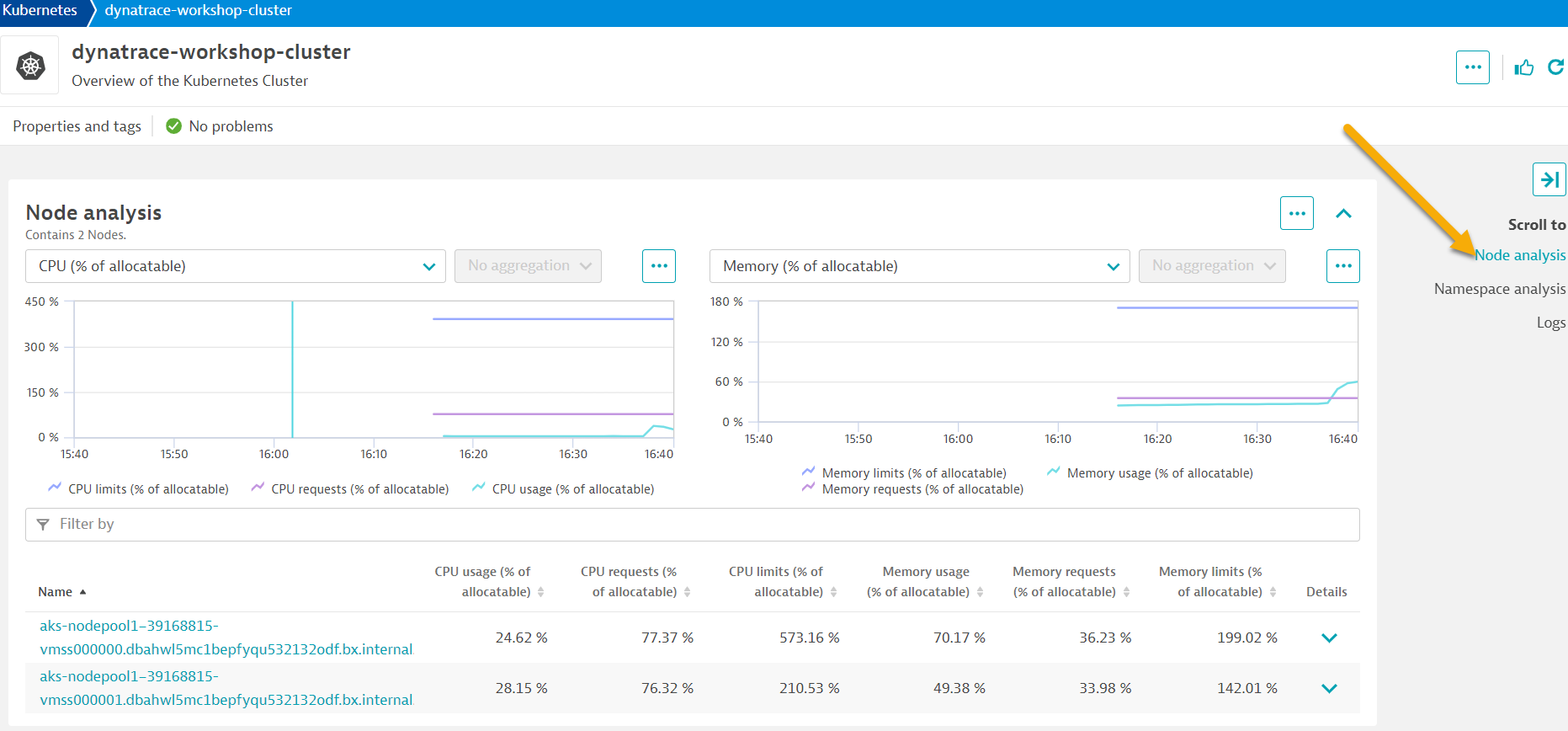Screen dimensions: 1568x731
Task: Collapse the Node analysis section
Action: coord(1343,213)
